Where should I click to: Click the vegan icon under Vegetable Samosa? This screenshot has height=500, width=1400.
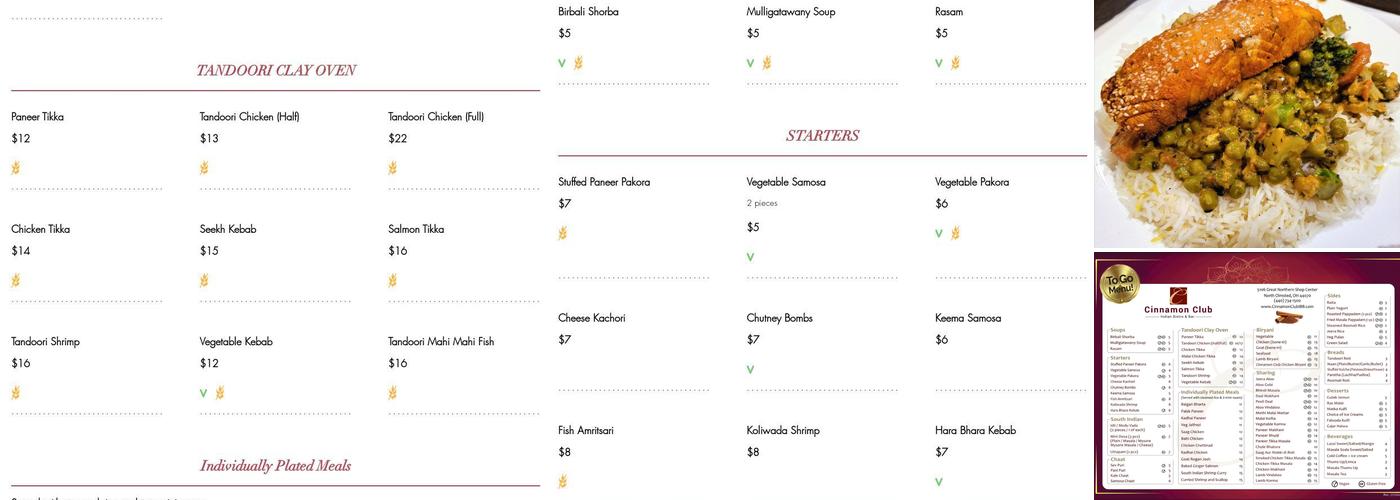click(750, 257)
